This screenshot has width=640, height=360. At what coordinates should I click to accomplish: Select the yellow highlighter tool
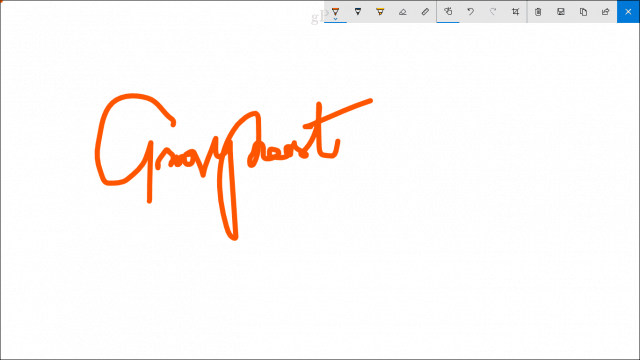coord(380,12)
